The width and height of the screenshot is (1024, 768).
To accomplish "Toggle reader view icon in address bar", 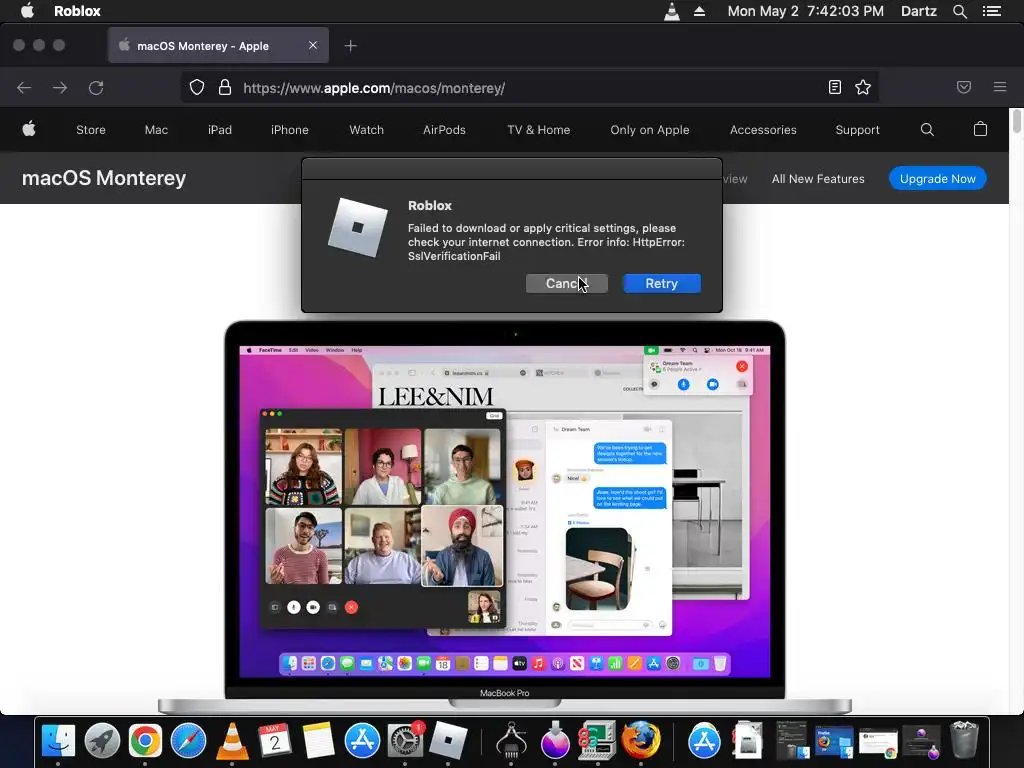I will [835, 88].
